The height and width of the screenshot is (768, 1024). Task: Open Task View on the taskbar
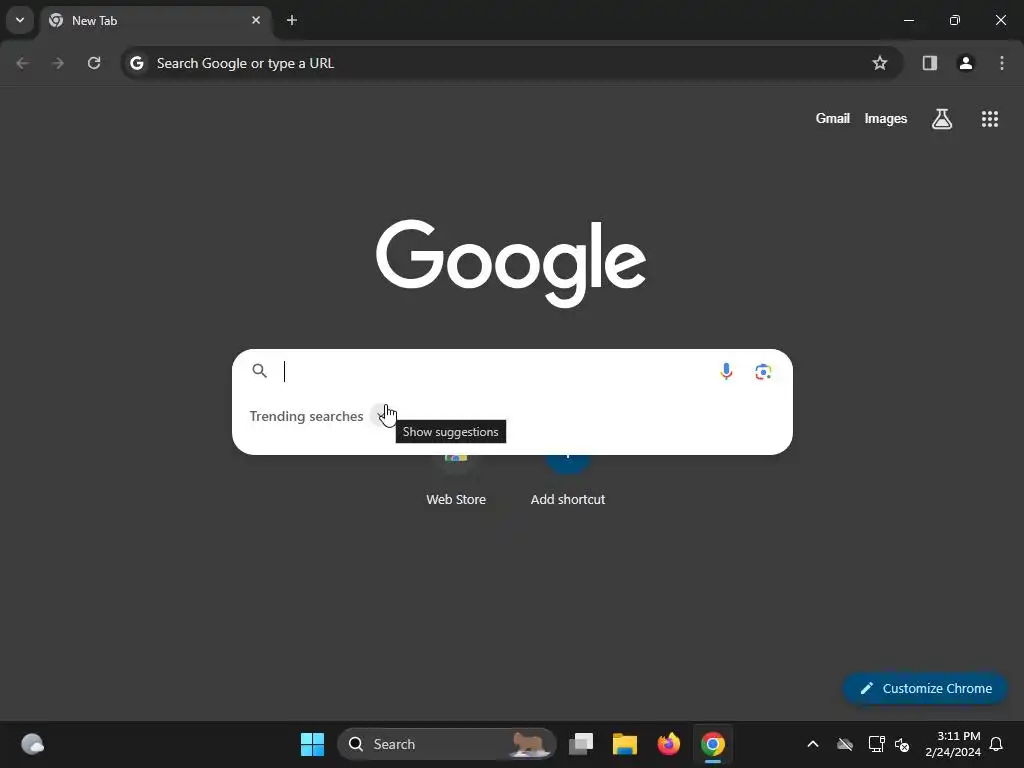pyautogui.click(x=581, y=744)
